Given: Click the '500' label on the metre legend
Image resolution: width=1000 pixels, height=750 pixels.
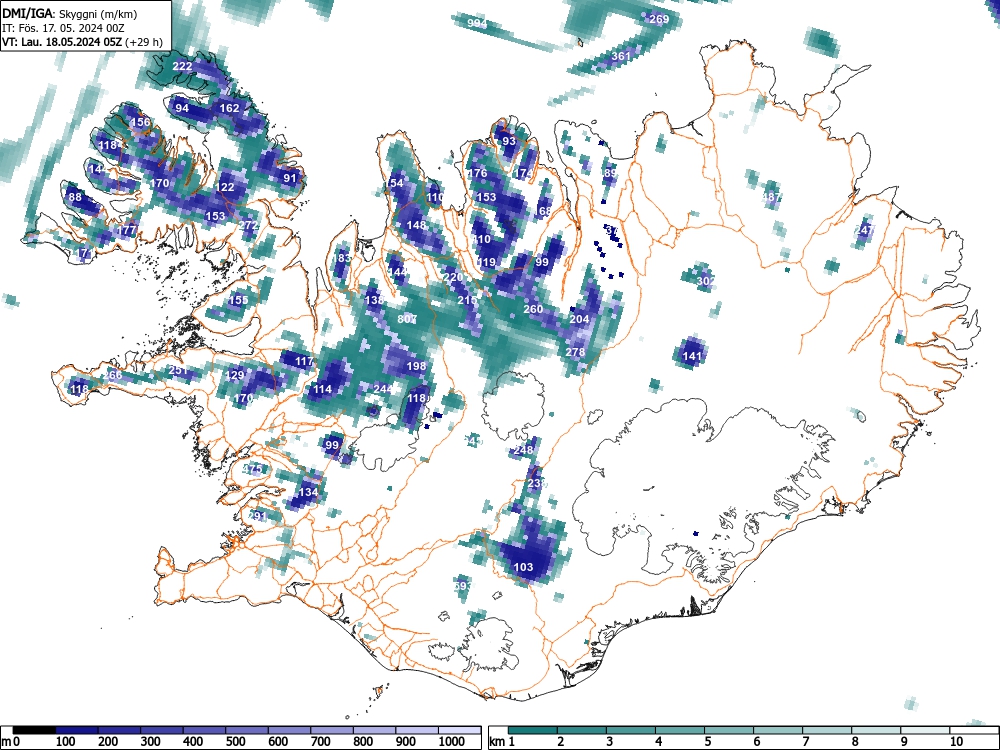Looking at the screenshot, I should click(235, 742).
